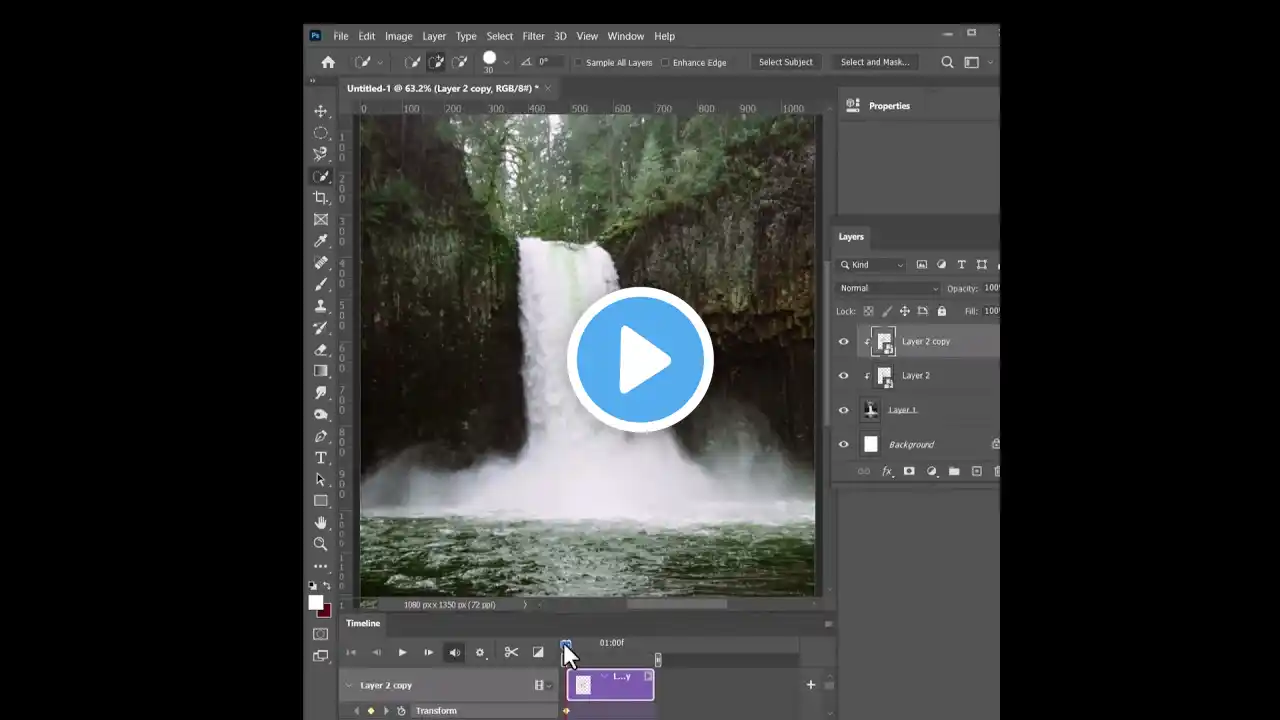Select the Horizontal Type tool

320,458
